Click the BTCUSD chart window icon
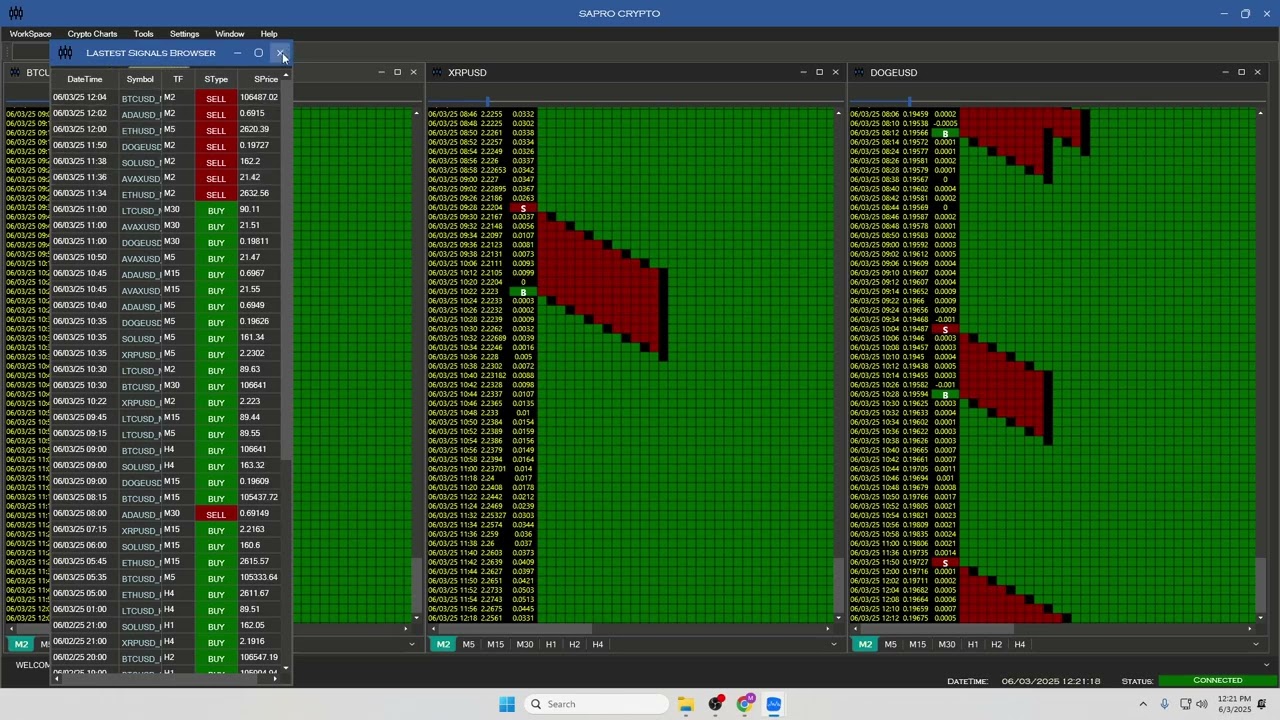The image size is (1280, 720). coord(16,72)
